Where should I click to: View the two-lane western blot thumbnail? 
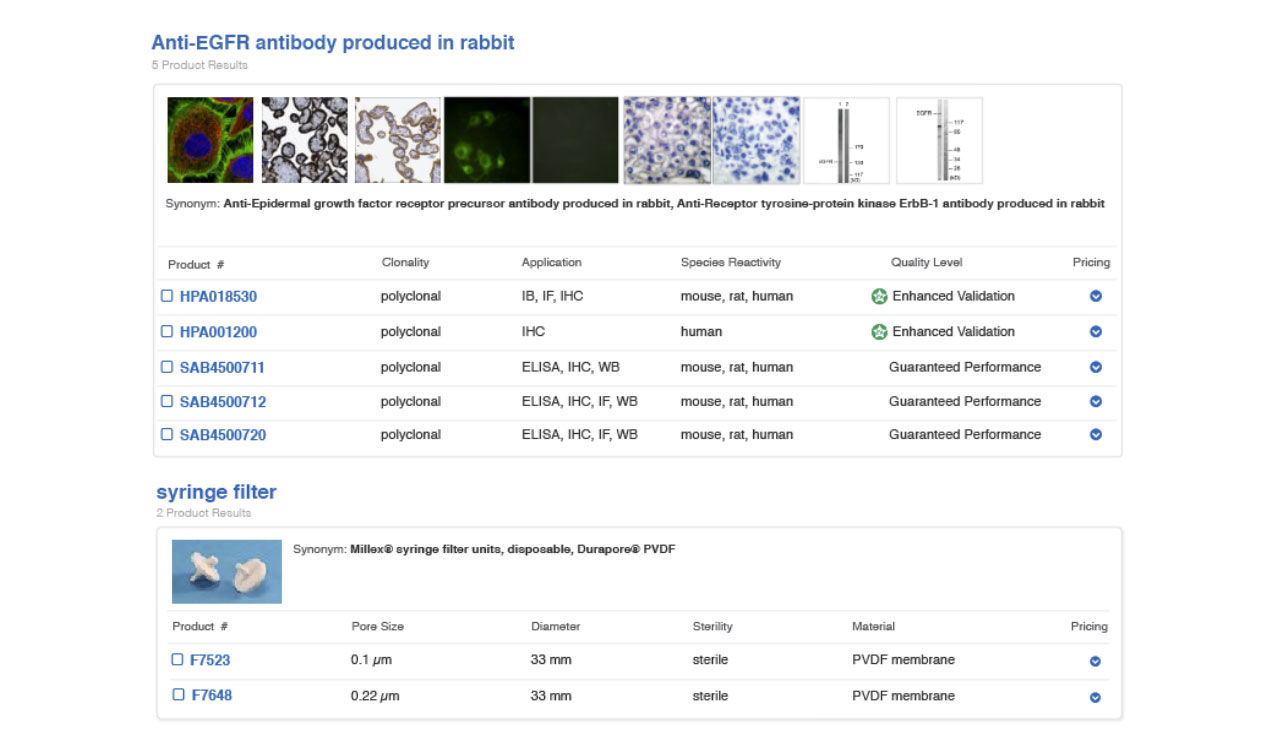click(847, 140)
